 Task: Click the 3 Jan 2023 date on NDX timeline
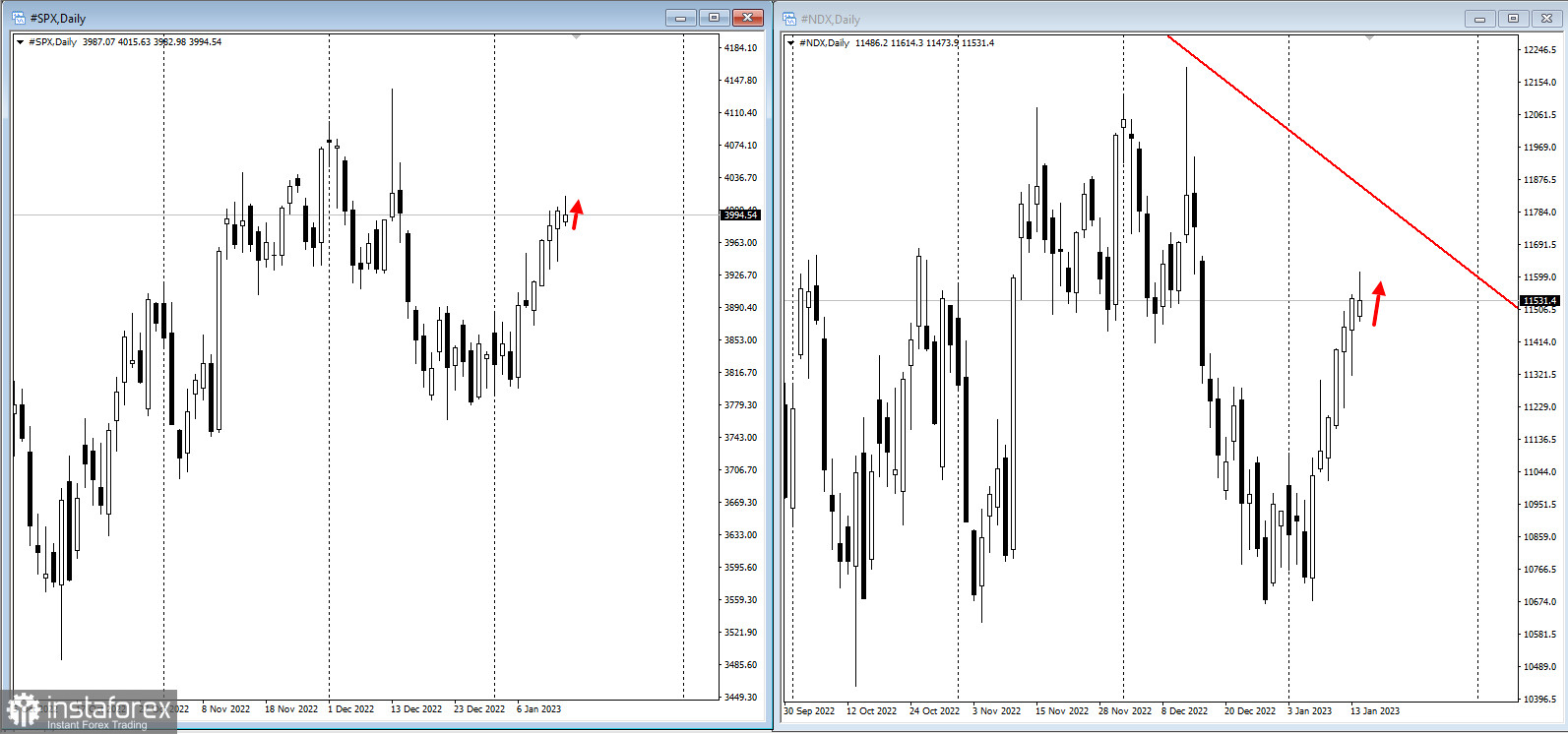[1310, 711]
